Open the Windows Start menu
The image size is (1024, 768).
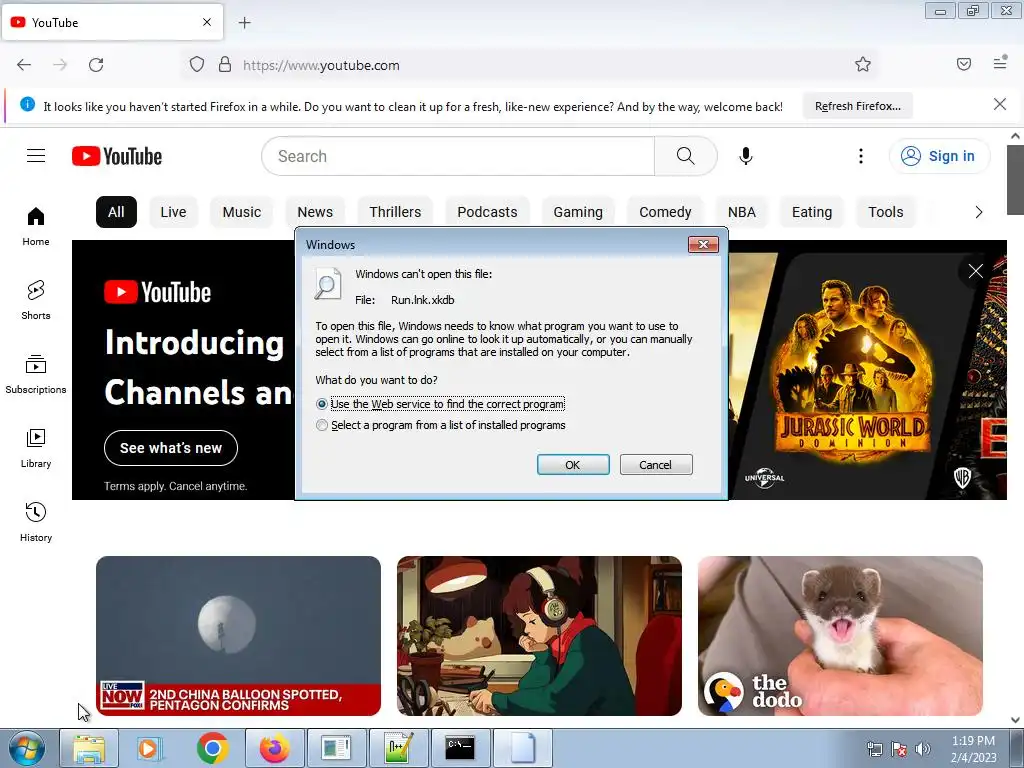(x=26, y=748)
